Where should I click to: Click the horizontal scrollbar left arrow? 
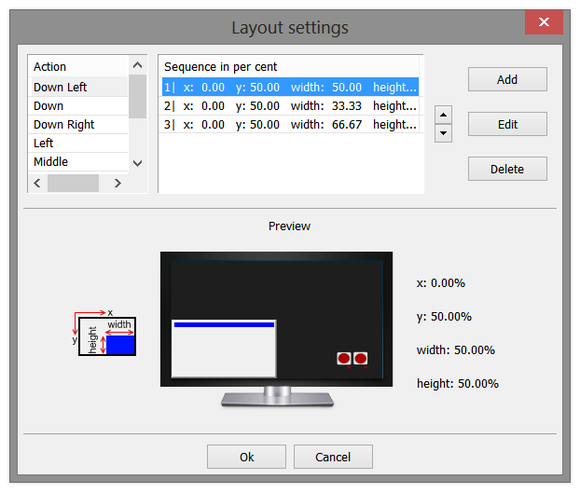[37, 183]
